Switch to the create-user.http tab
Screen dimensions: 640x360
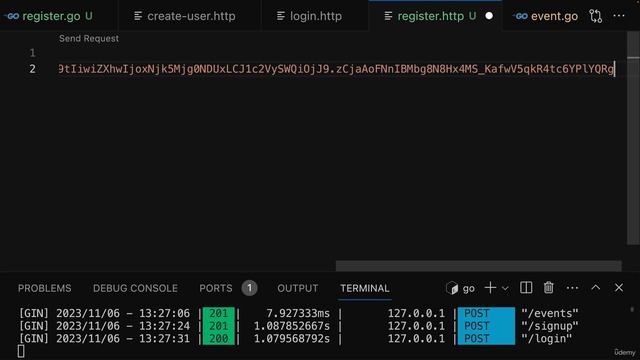pos(190,16)
